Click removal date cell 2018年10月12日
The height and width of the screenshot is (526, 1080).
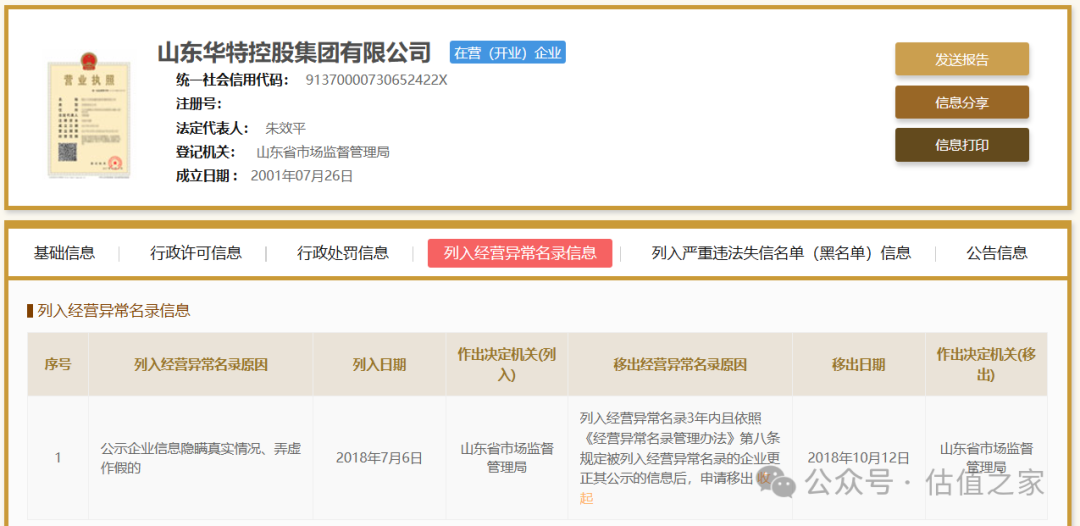click(x=858, y=458)
